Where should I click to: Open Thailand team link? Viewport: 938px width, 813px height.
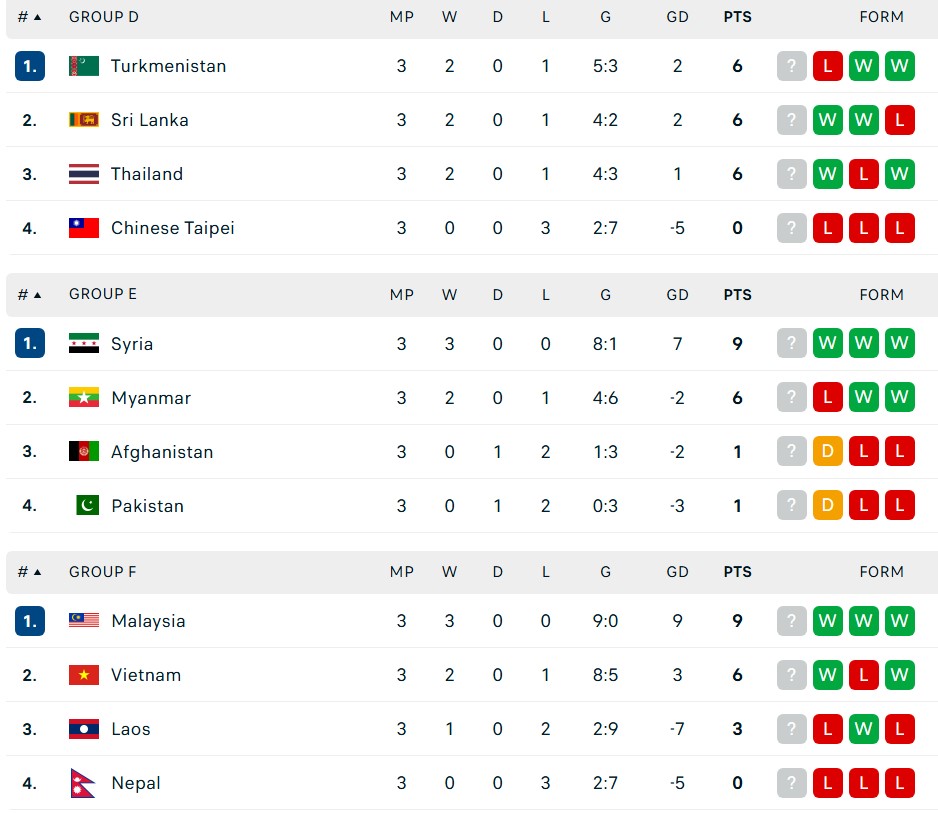147,174
